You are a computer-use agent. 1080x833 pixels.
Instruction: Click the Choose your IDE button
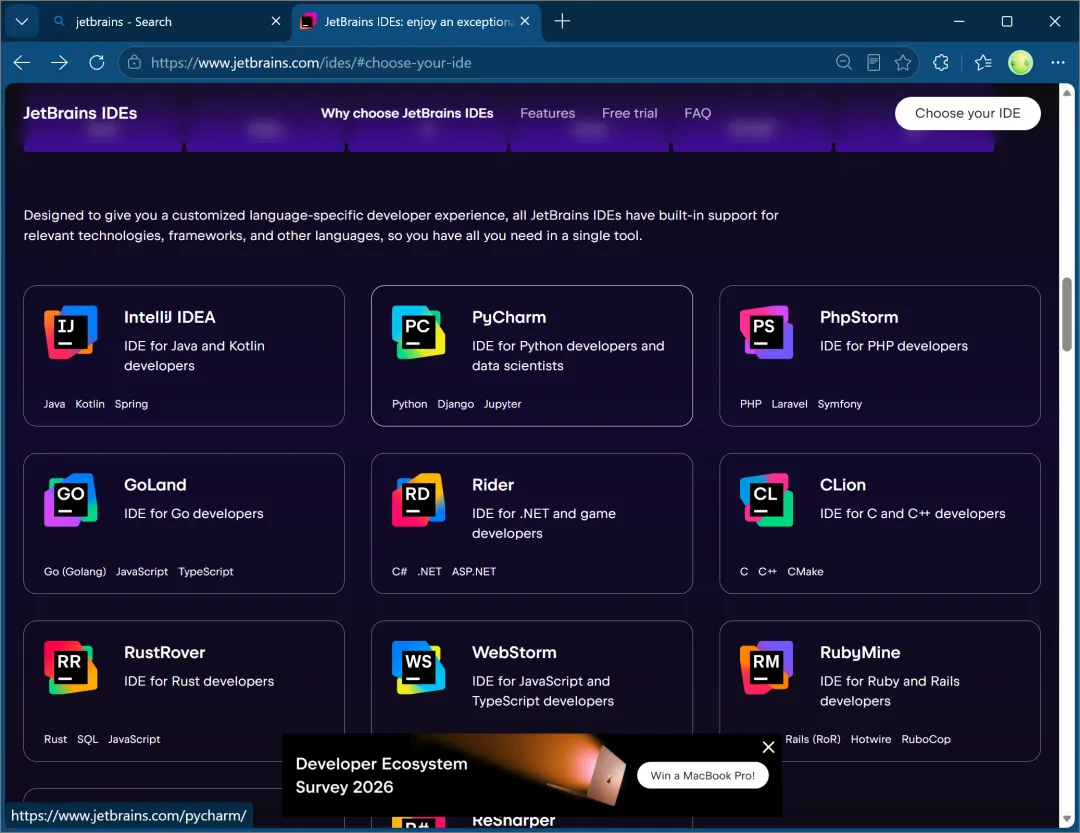coord(967,113)
